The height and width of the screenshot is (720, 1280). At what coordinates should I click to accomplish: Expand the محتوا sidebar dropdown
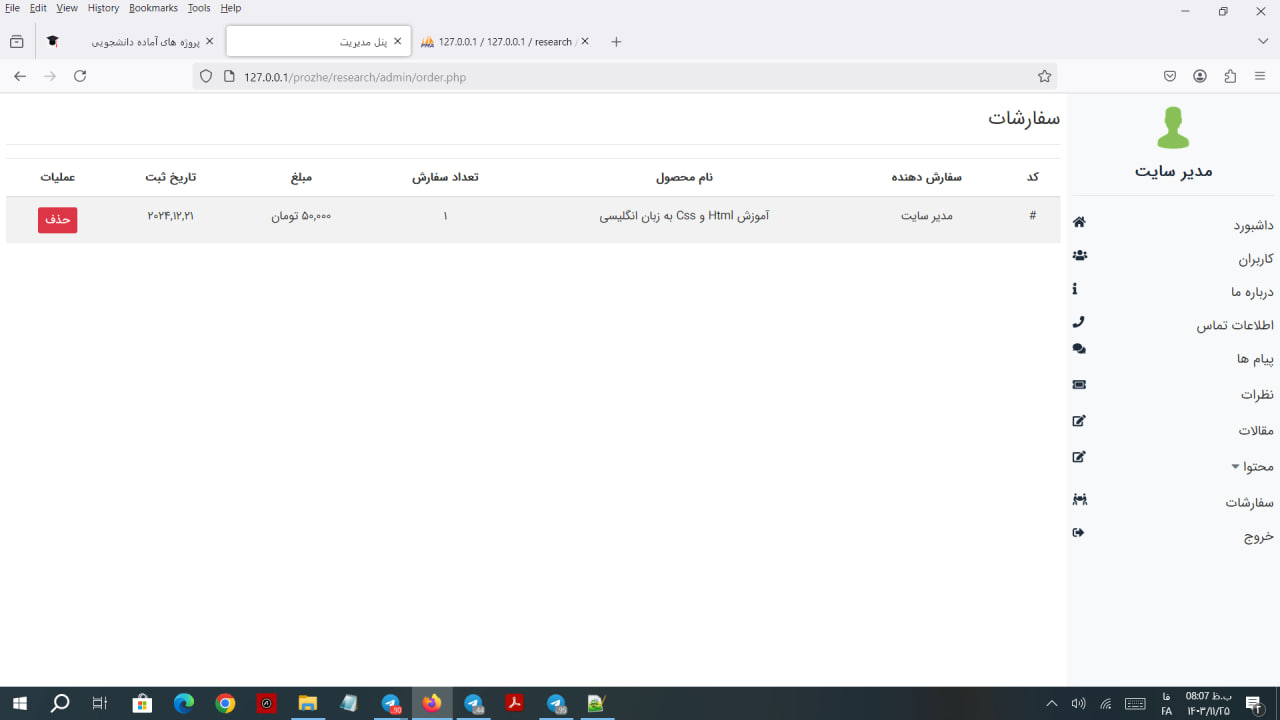coord(1252,467)
